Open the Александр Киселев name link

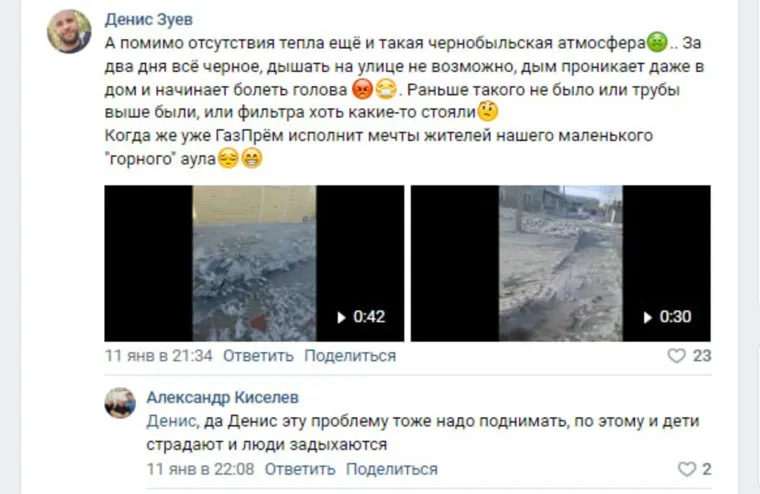click(222, 398)
